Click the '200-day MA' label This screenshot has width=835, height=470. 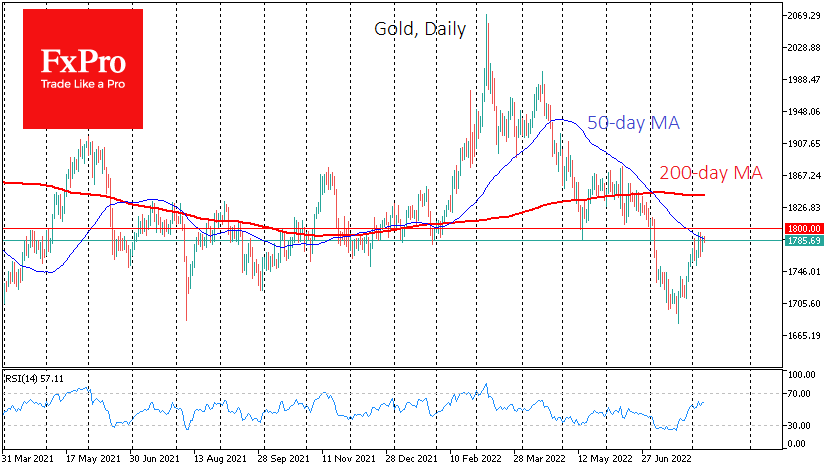pyautogui.click(x=712, y=173)
